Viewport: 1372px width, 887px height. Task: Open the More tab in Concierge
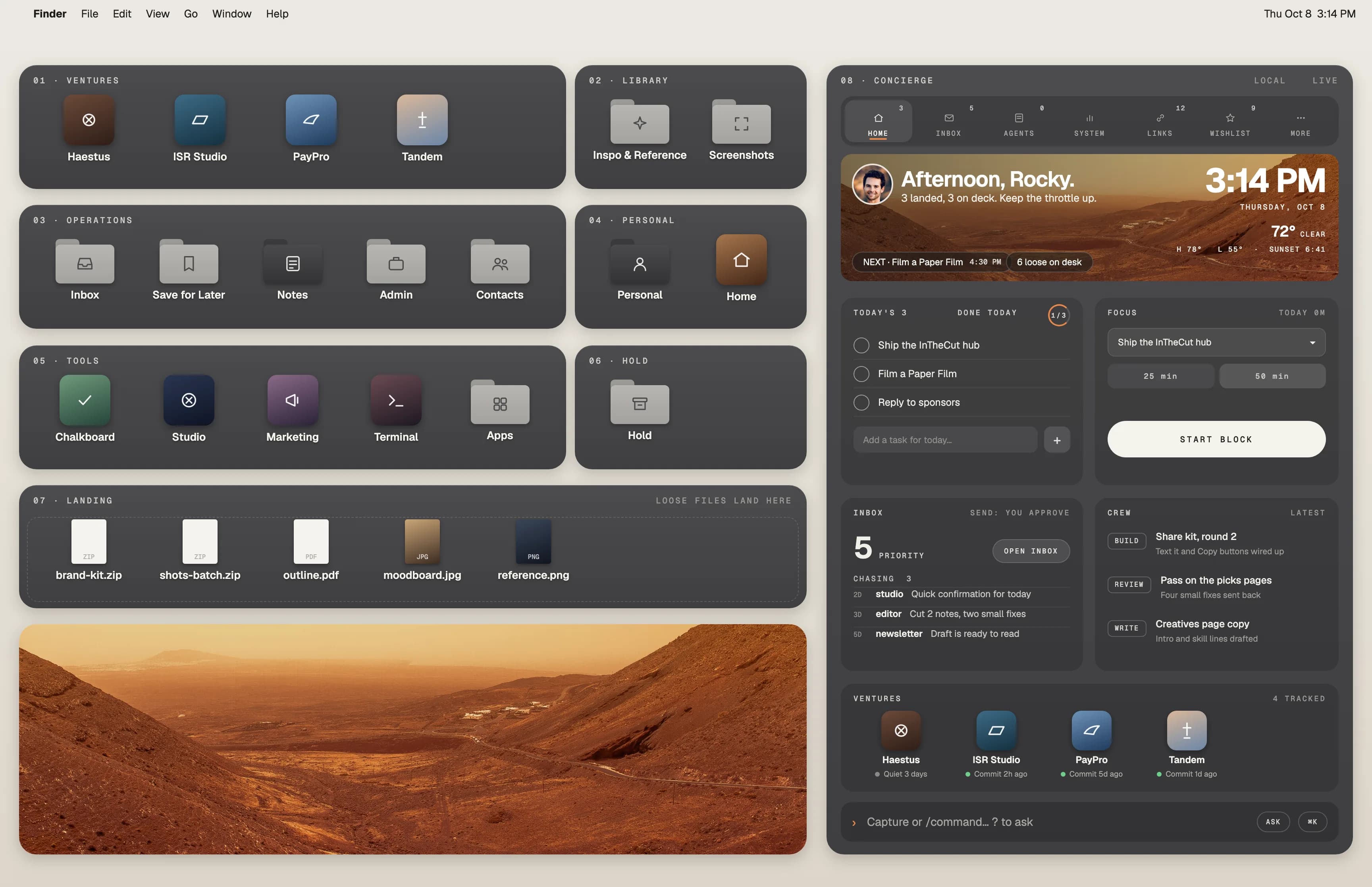tap(1300, 121)
